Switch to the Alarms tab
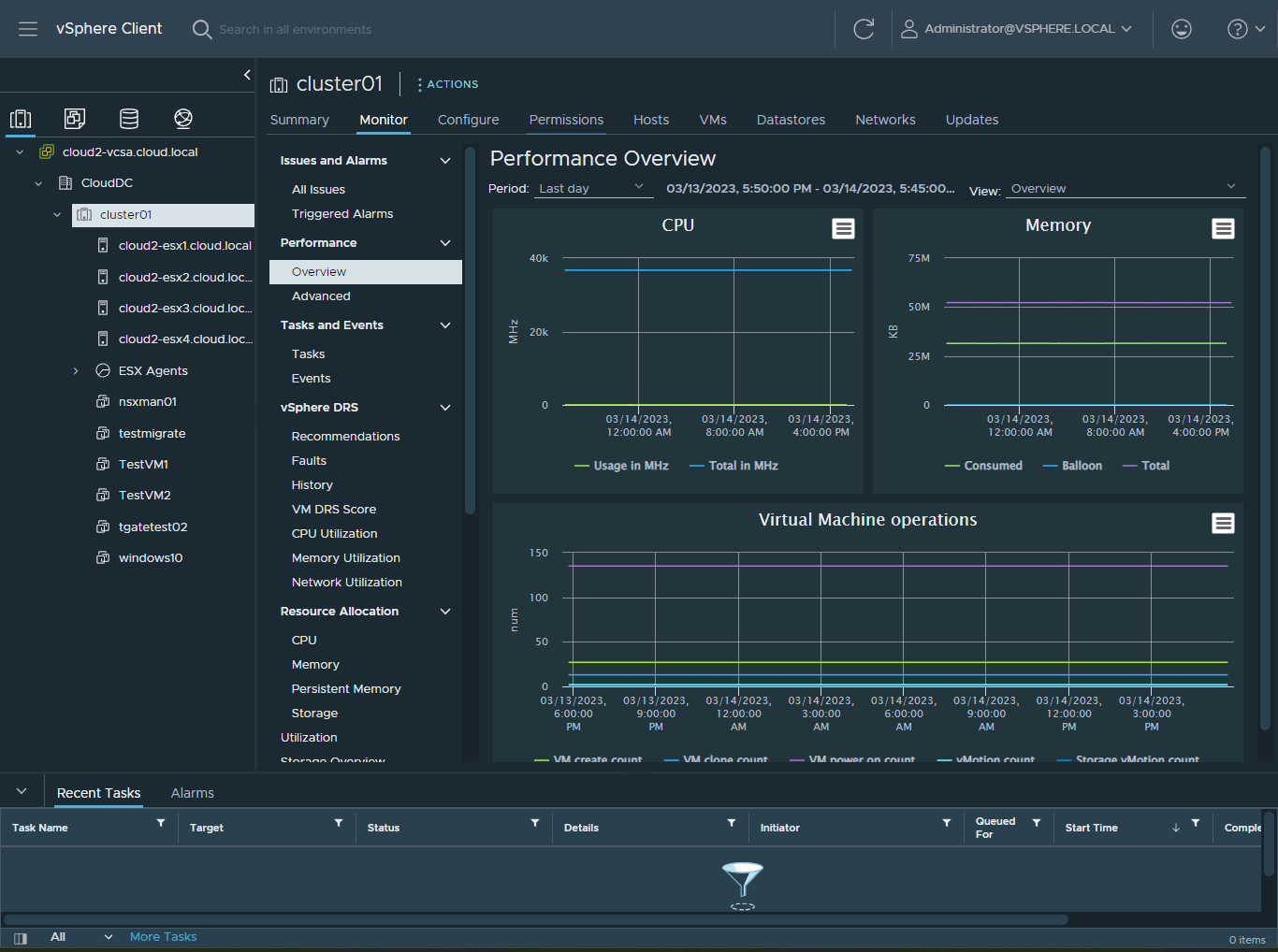 [x=193, y=793]
